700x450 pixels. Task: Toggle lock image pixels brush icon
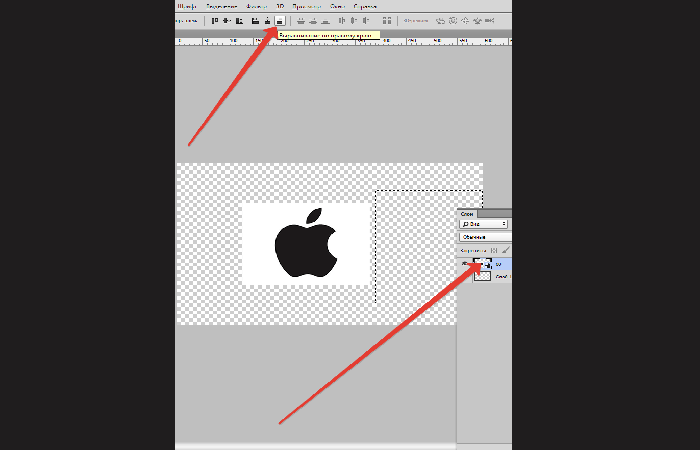point(505,250)
